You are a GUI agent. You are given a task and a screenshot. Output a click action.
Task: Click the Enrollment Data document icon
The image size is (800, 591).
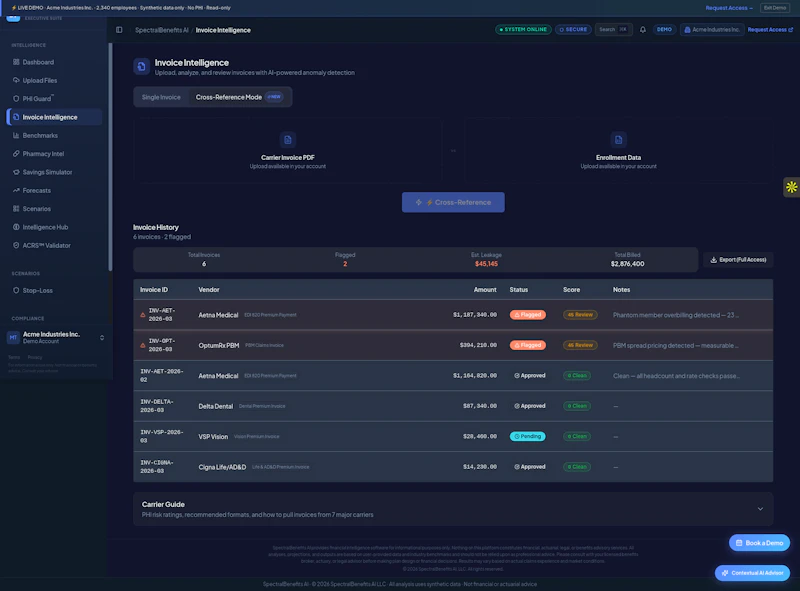618,140
